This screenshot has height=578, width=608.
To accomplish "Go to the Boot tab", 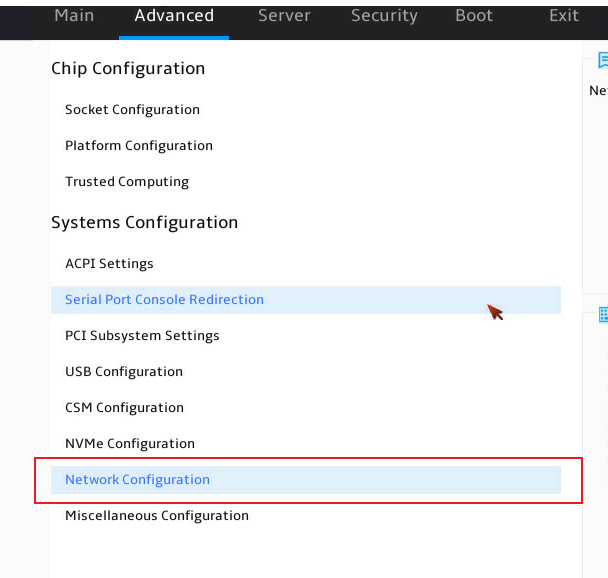I will click(x=474, y=16).
